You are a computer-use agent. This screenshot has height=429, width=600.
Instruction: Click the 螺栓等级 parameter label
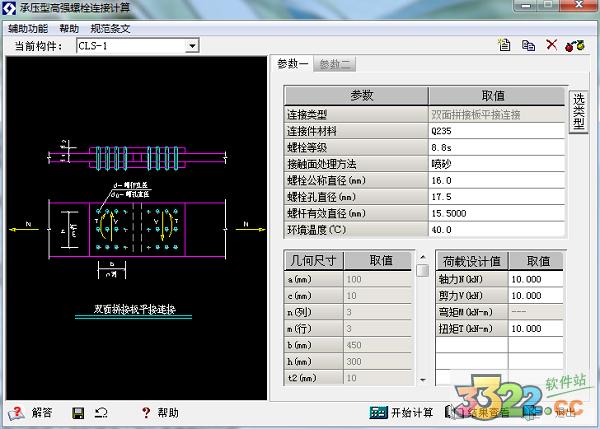tap(356, 148)
